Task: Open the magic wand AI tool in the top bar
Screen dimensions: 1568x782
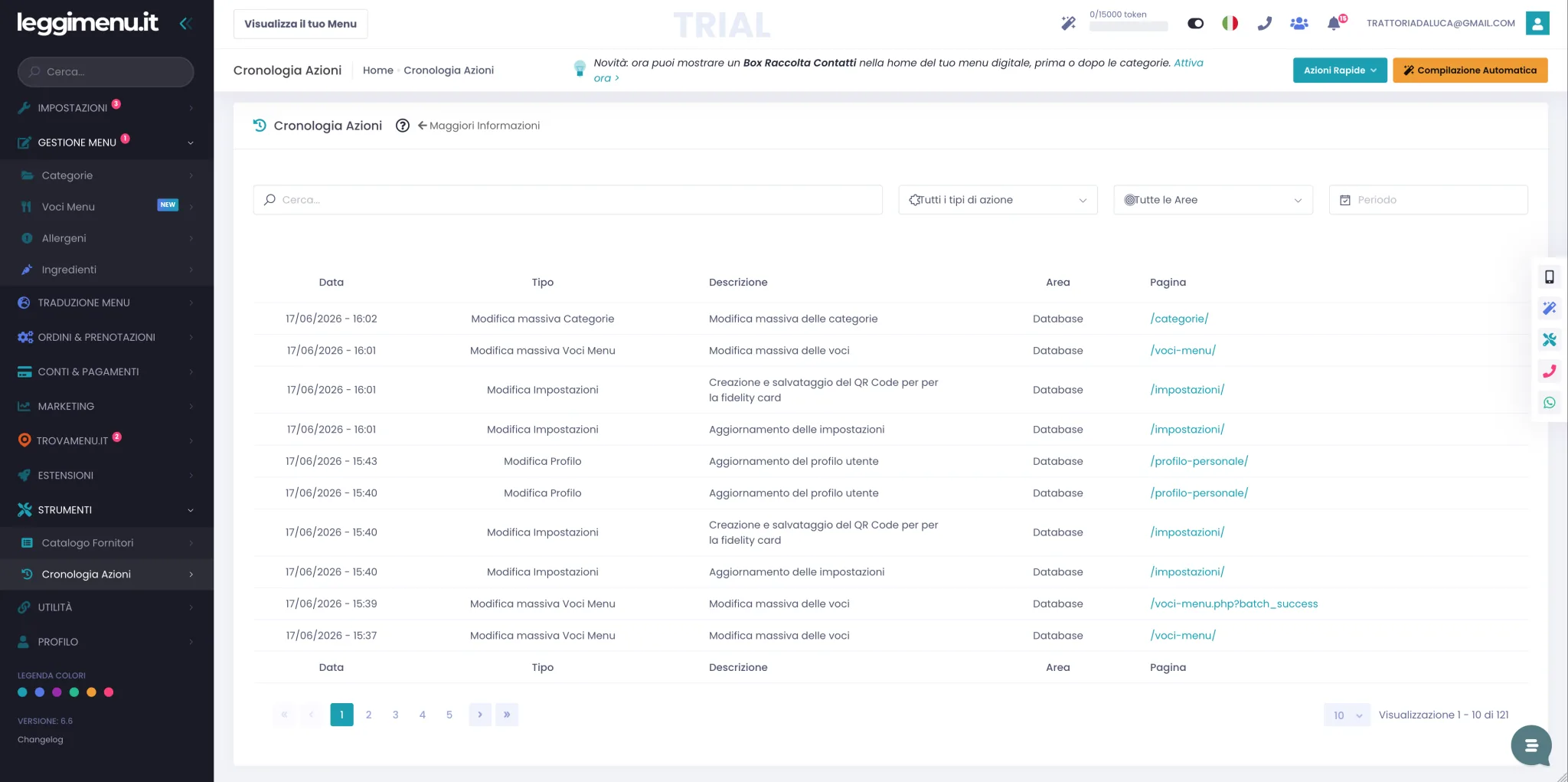Action: tap(1068, 23)
